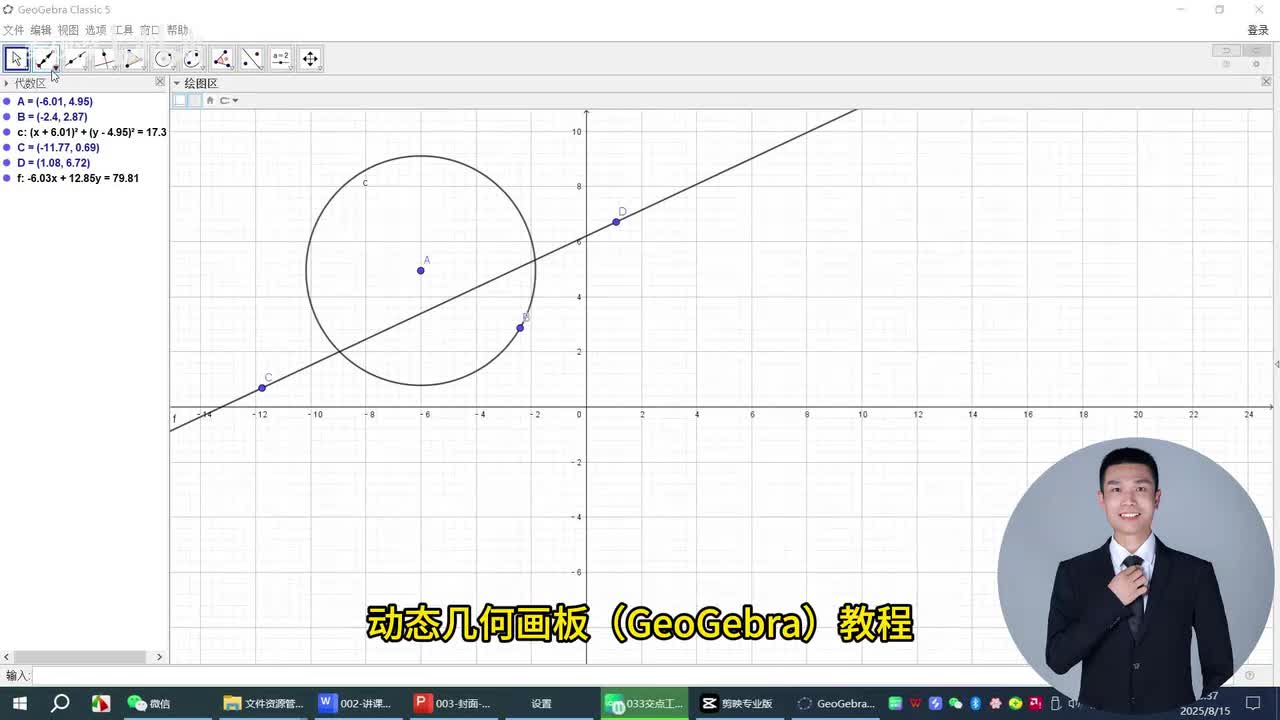The height and width of the screenshot is (720, 1280).
Task: Select the Move arrow tool
Action: click(x=17, y=59)
